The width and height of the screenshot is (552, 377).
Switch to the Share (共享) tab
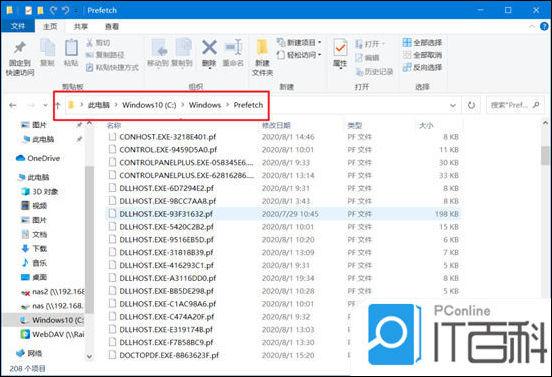point(81,26)
